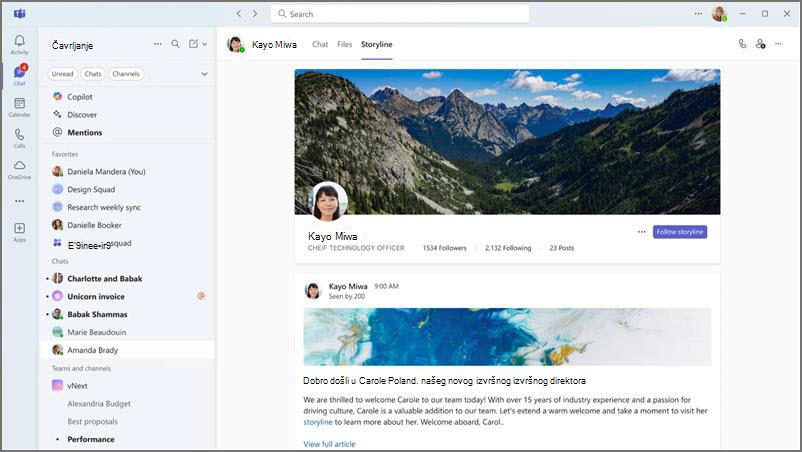Select the Amanda Brady chat

pos(127,350)
